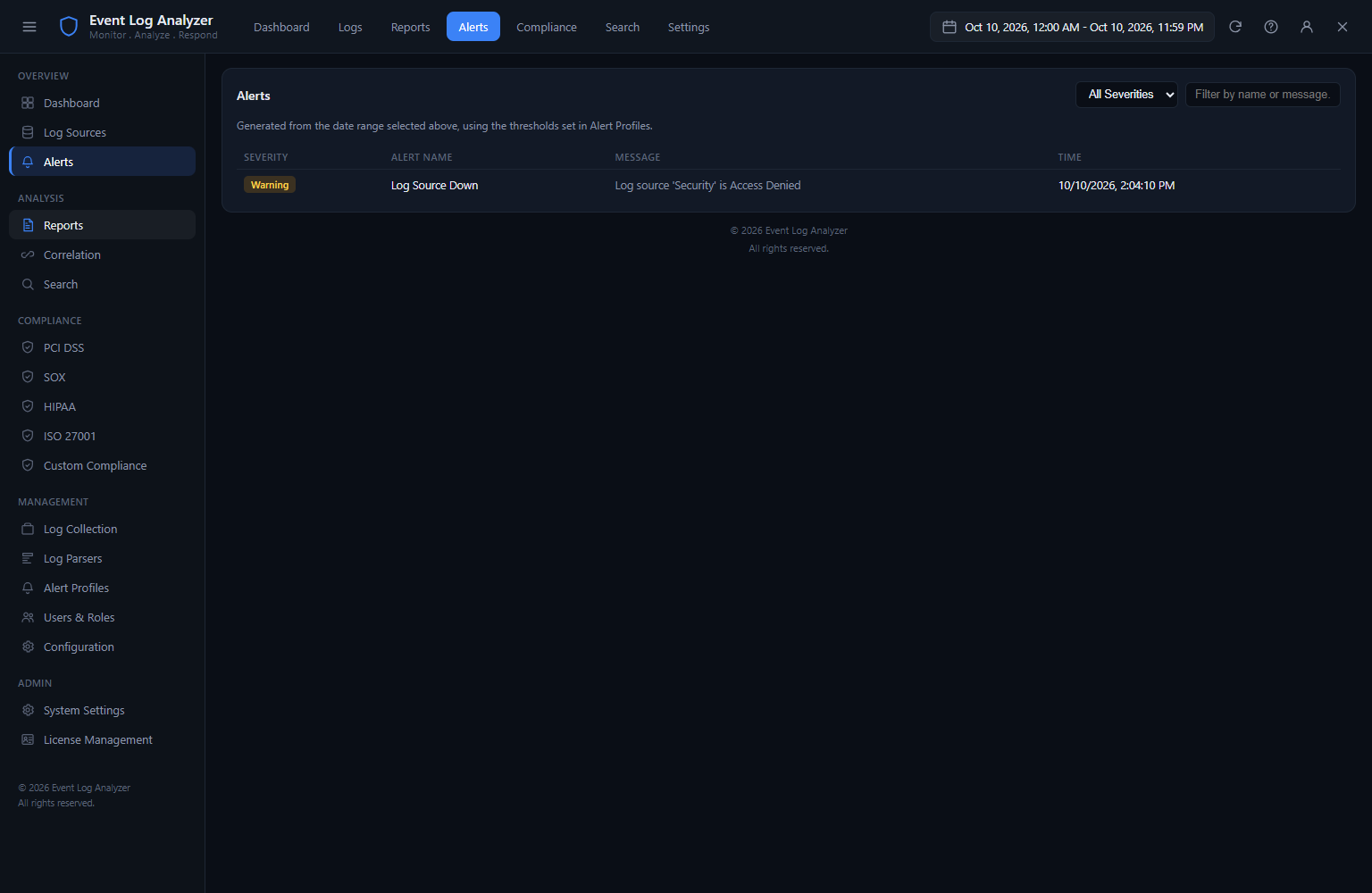Click calendar icon in date range picker
The image size is (1372, 893).
pyautogui.click(x=950, y=27)
